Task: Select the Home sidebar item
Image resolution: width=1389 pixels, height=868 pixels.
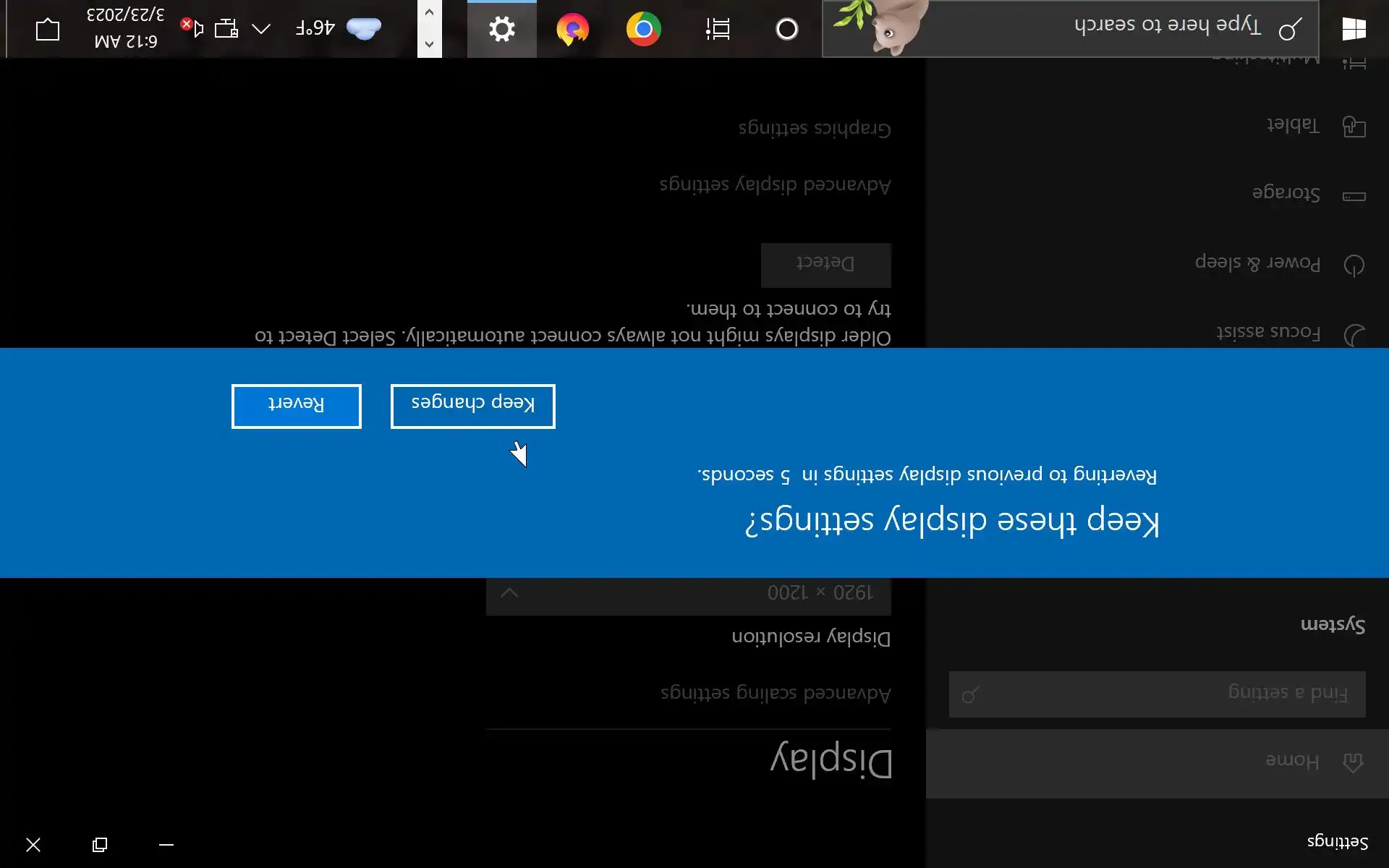Action: (x=1291, y=762)
